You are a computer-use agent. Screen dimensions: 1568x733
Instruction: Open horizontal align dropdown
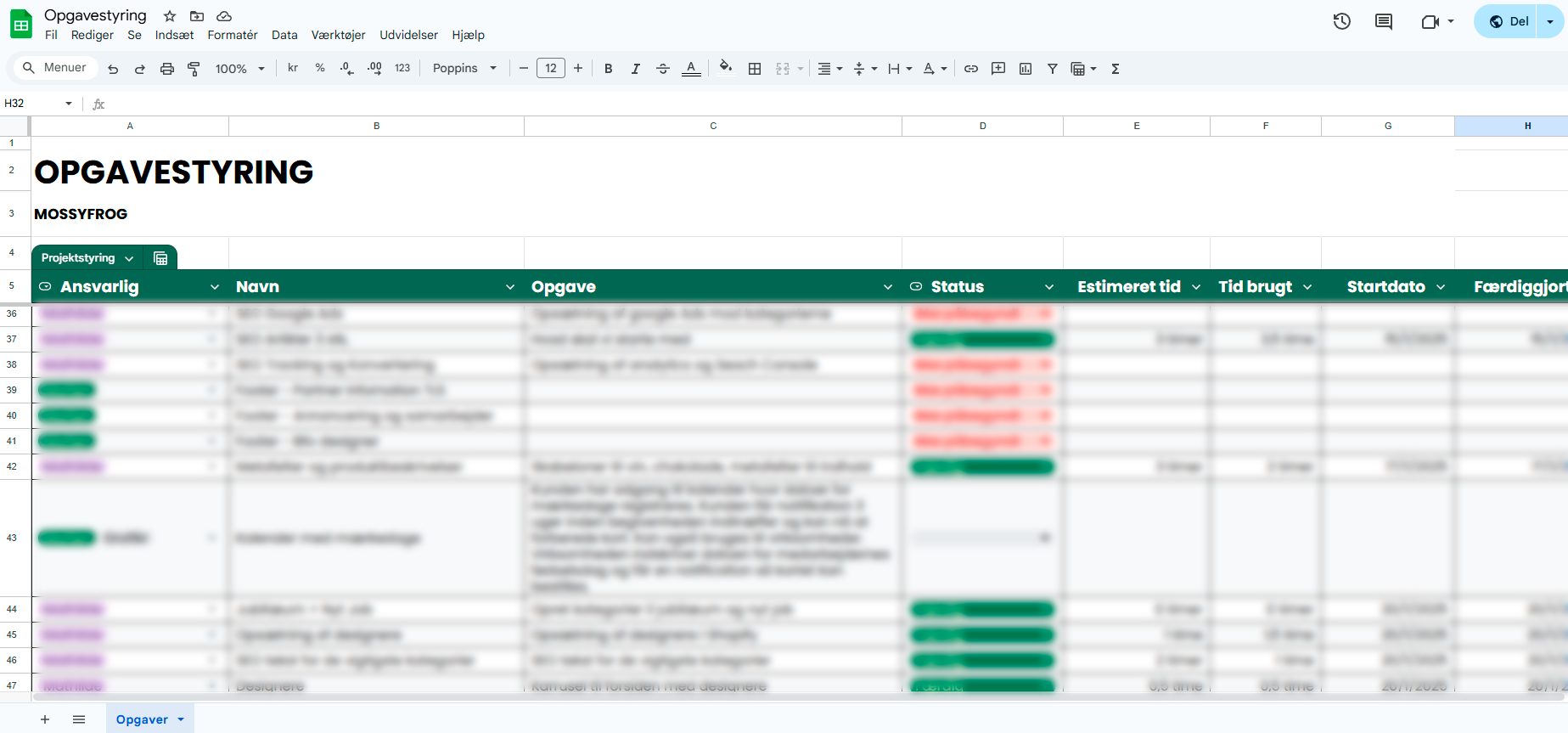(829, 69)
